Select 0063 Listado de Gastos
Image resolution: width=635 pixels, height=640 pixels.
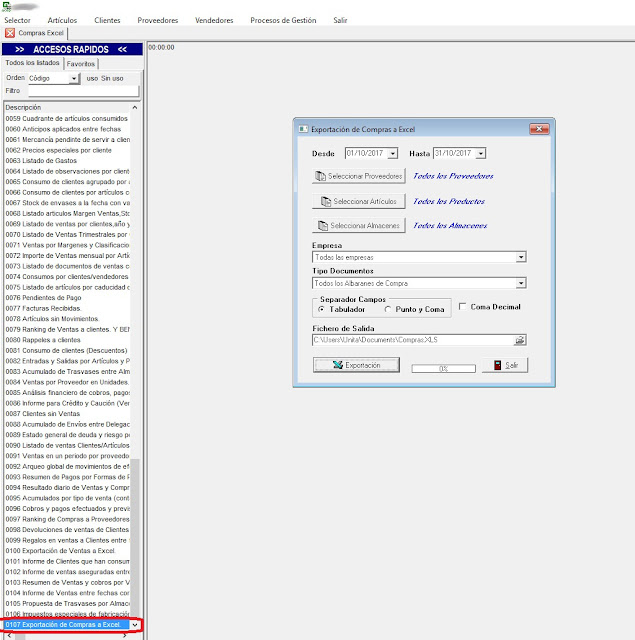[67, 161]
